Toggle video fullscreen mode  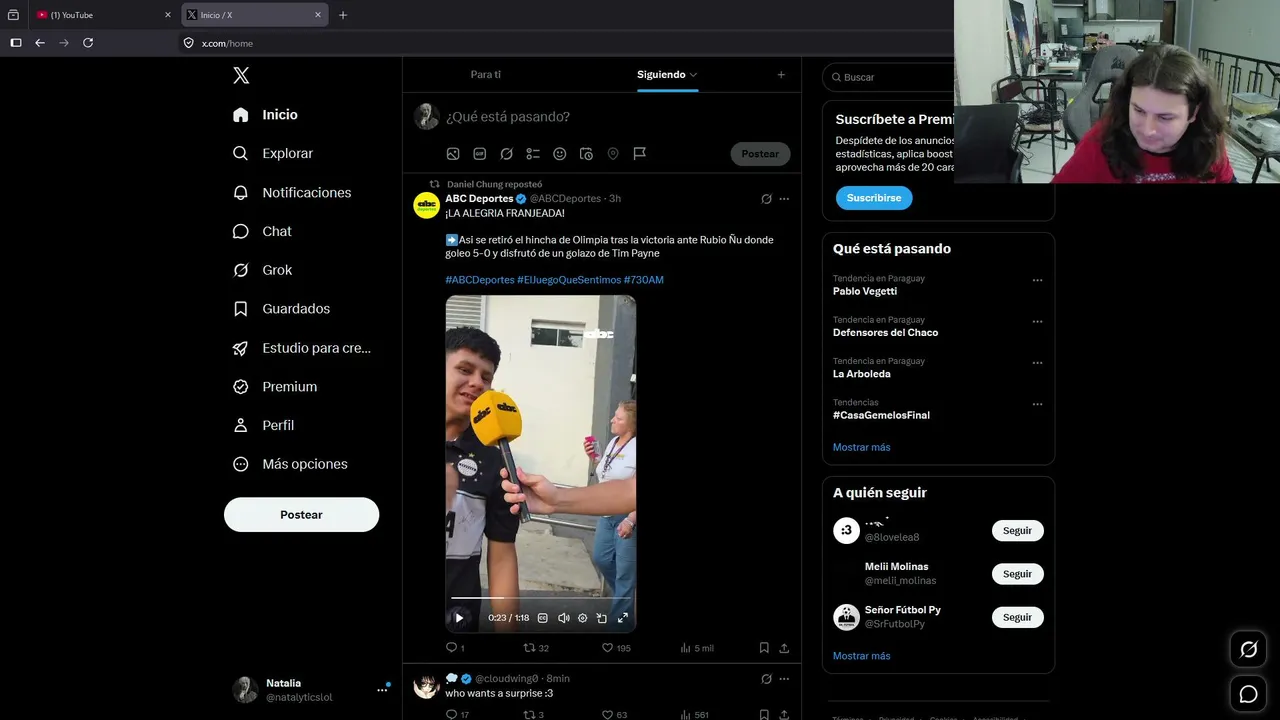pos(622,618)
